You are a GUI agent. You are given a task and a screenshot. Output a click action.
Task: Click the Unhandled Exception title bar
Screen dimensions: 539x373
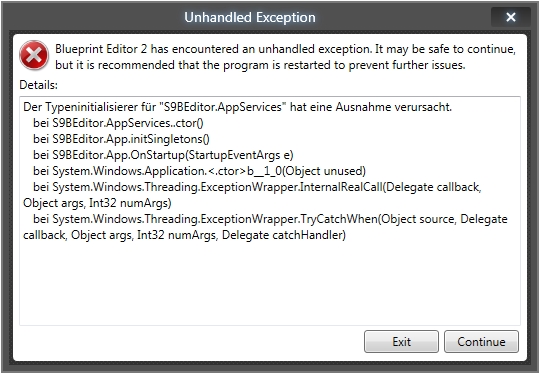[x=250, y=17]
